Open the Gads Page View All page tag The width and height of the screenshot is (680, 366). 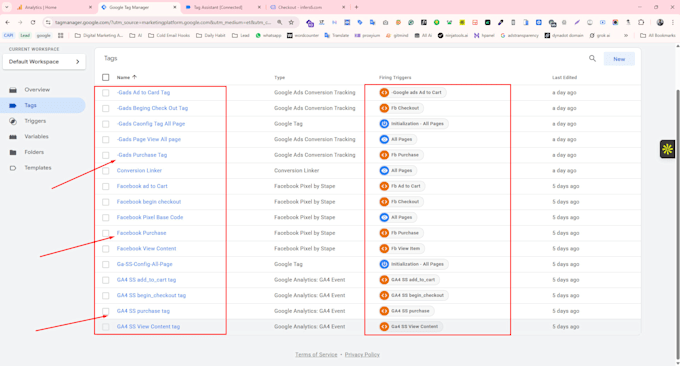coord(149,139)
